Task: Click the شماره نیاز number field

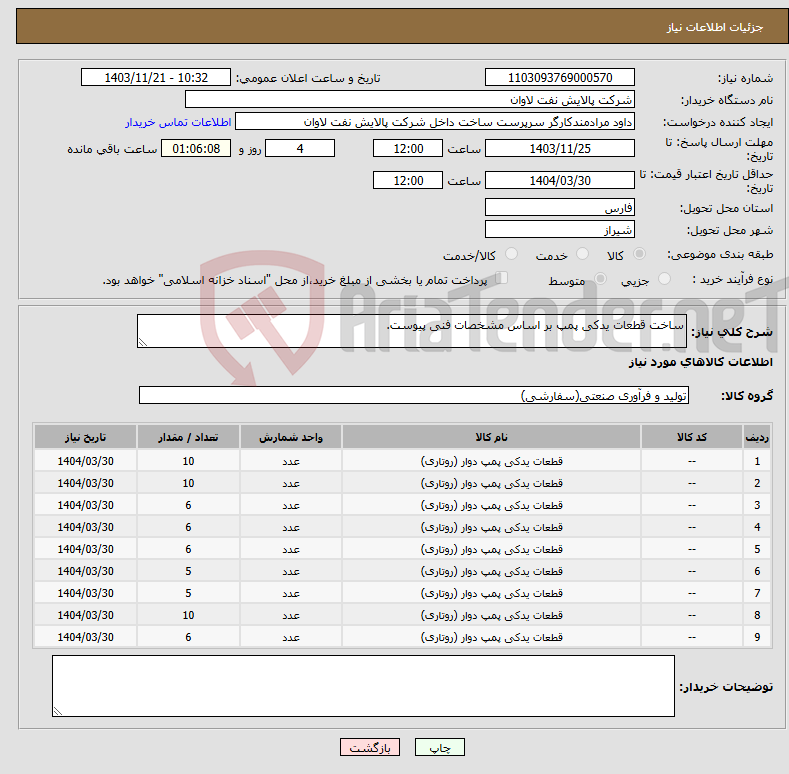Action: (560, 78)
